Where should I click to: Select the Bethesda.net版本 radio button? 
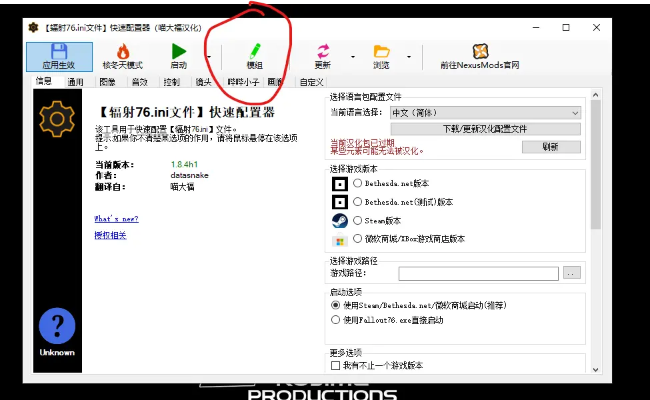click(x=357, y=183)
